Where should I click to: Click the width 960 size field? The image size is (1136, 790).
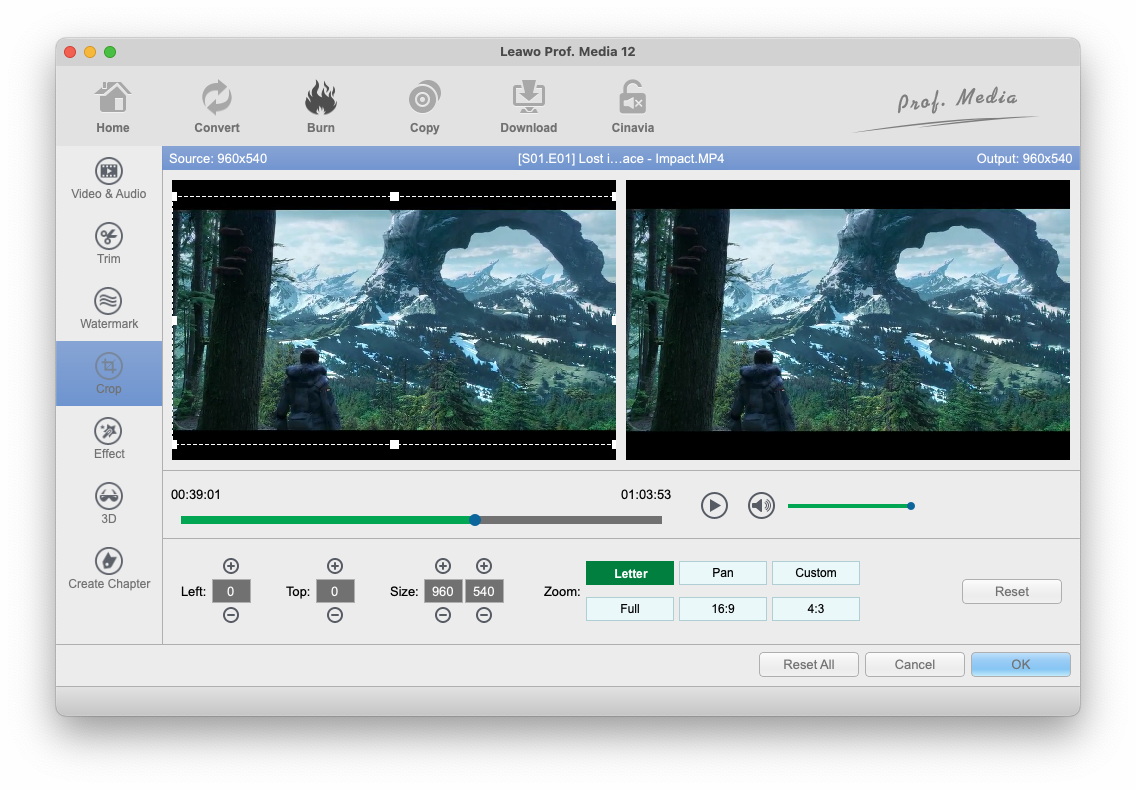point(443,591)
